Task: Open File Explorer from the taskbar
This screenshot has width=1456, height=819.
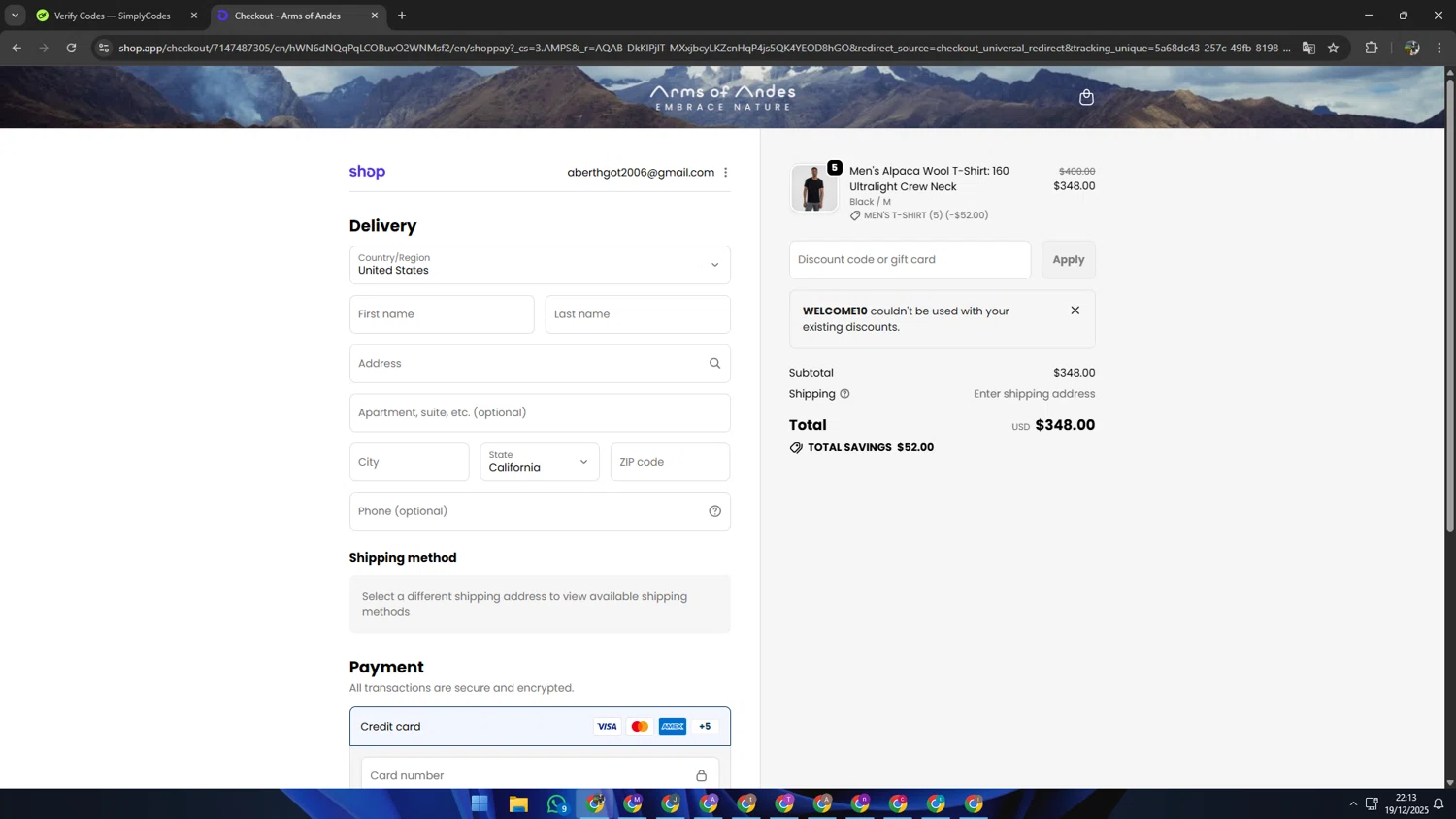Action: tap(518, 803)
